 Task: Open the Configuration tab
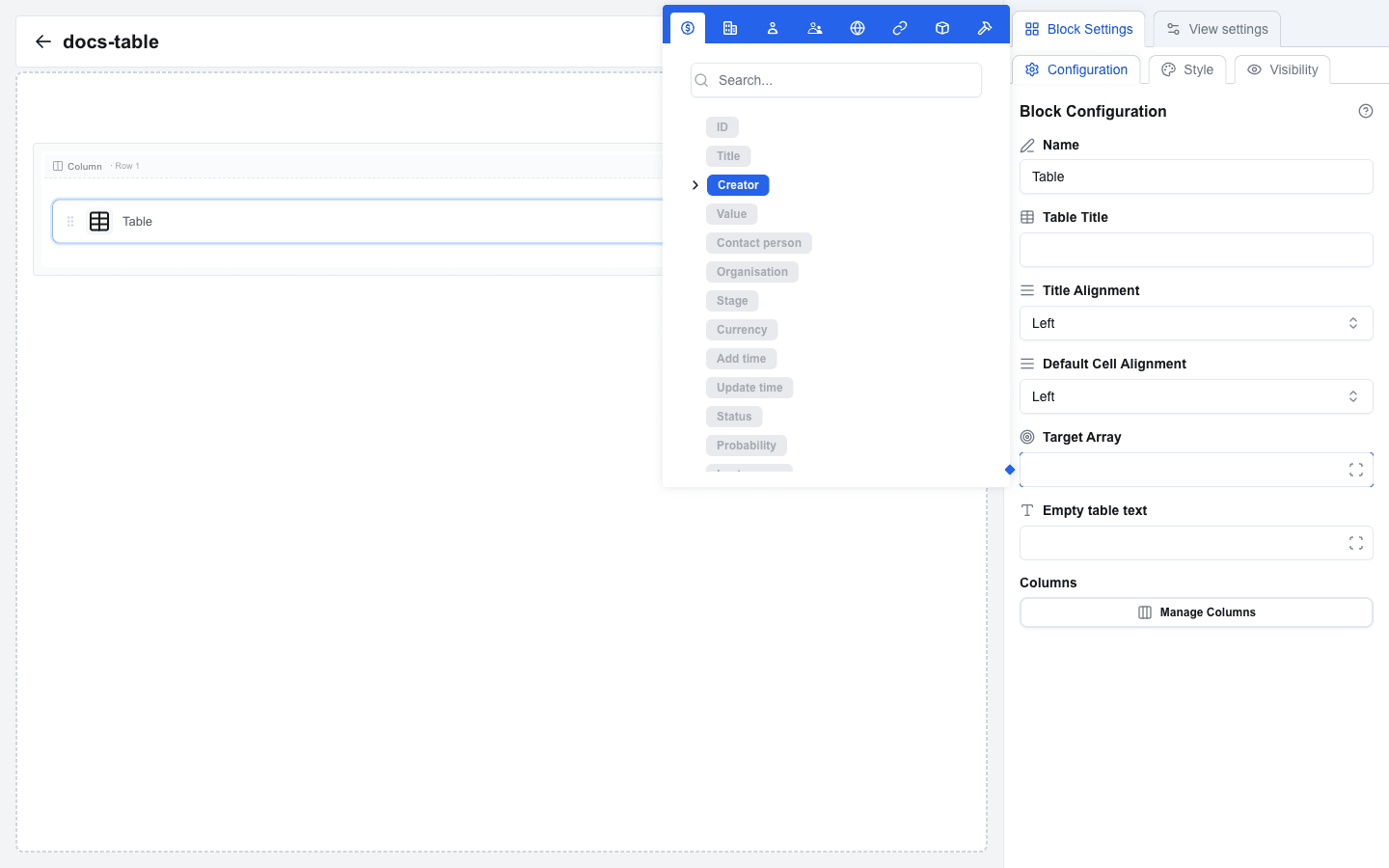click(x=1076, y=69)
